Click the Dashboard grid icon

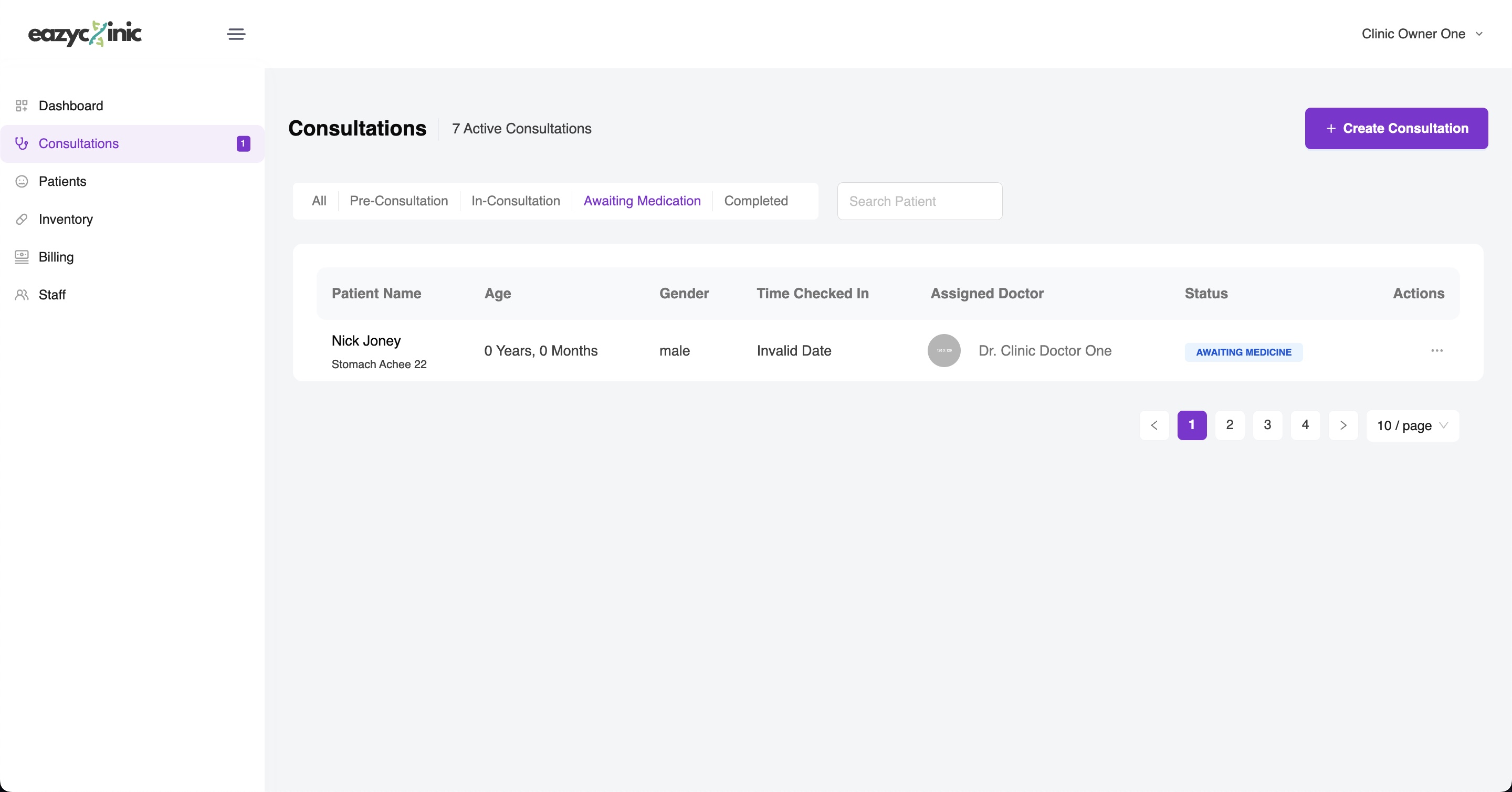click(x=22, y=106)
